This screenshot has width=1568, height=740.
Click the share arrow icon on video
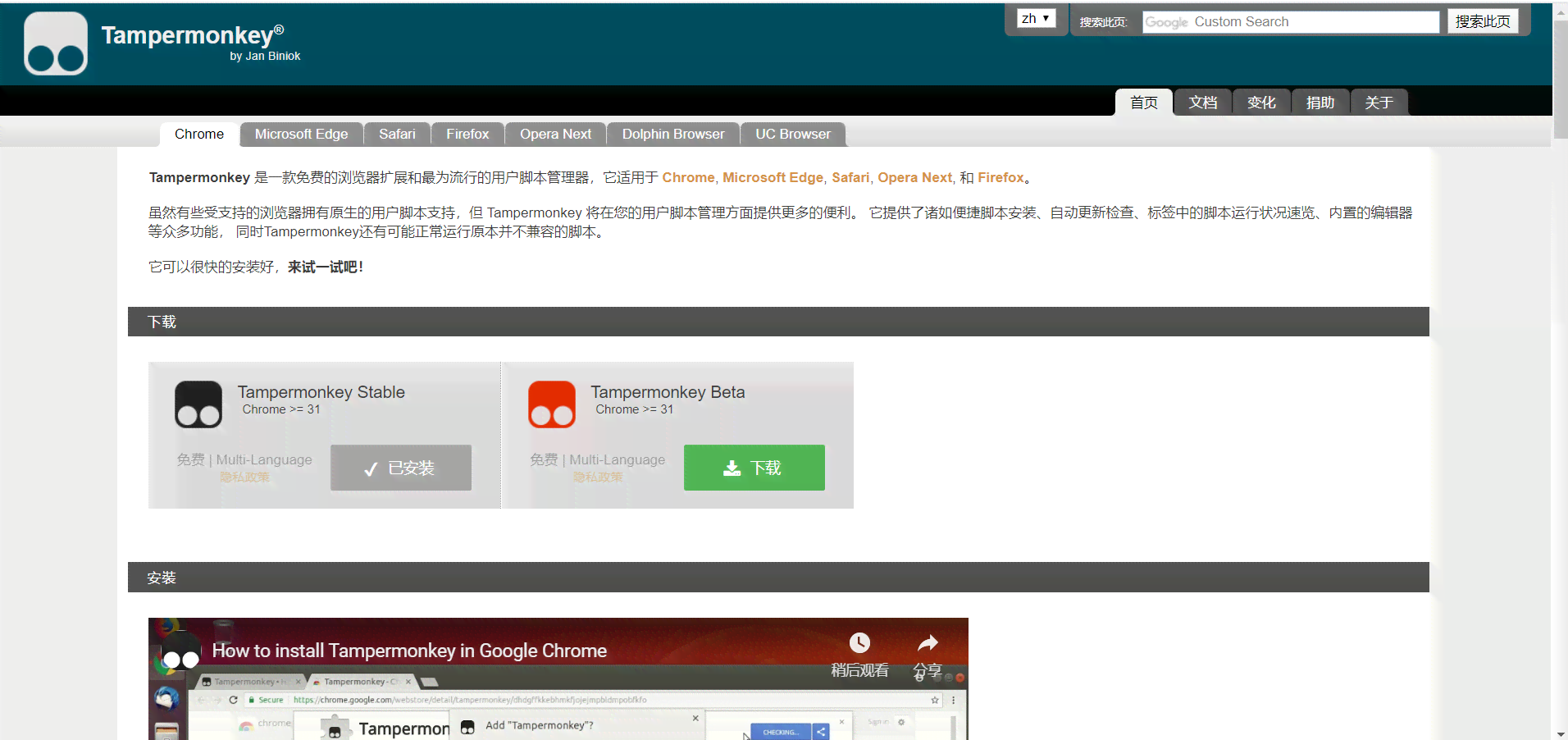pos(928,642)
